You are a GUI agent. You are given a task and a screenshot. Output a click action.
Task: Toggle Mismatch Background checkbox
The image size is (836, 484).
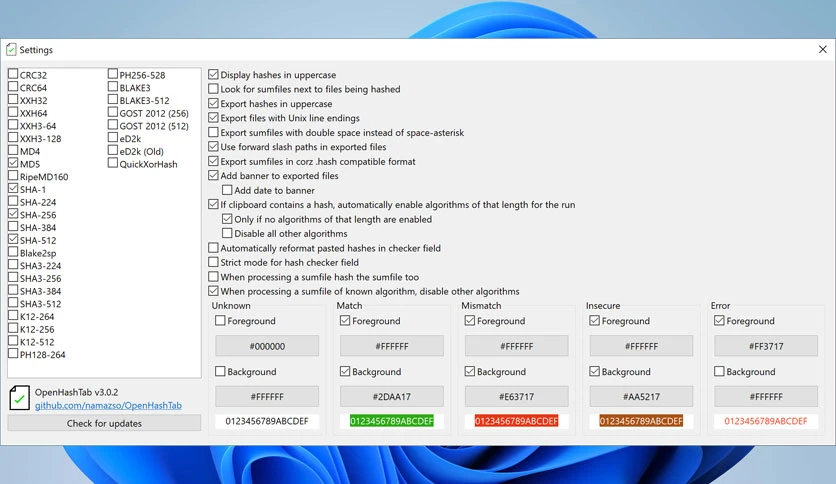tap(470, 372)
